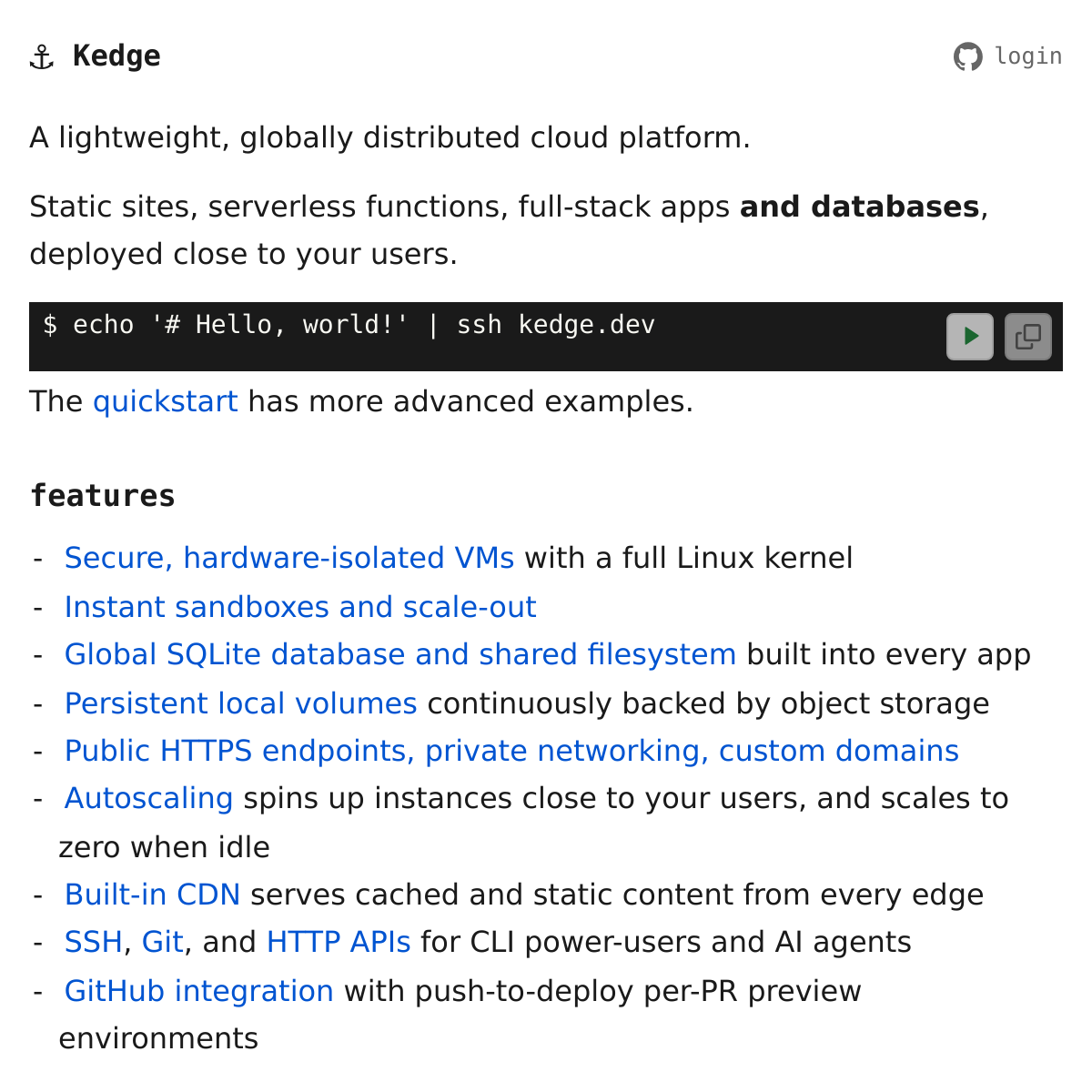
Task: Click 'continuously backed by object storage' text
Action: tap(708, 703)
